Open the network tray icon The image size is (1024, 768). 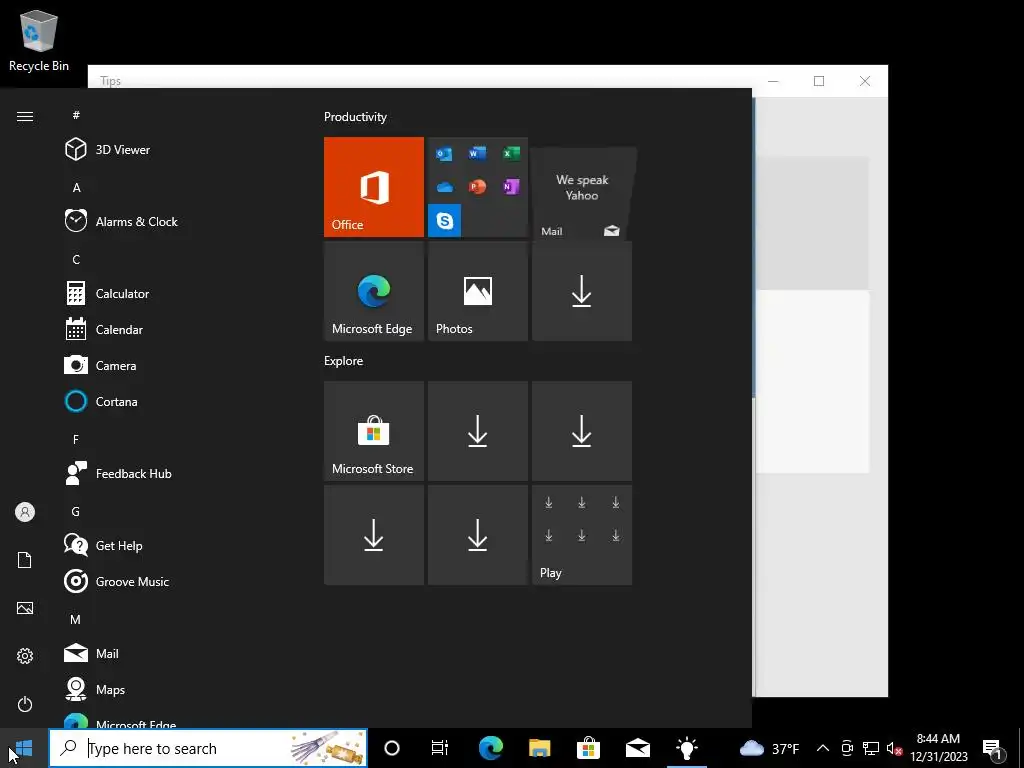click(x=871, y=748)
